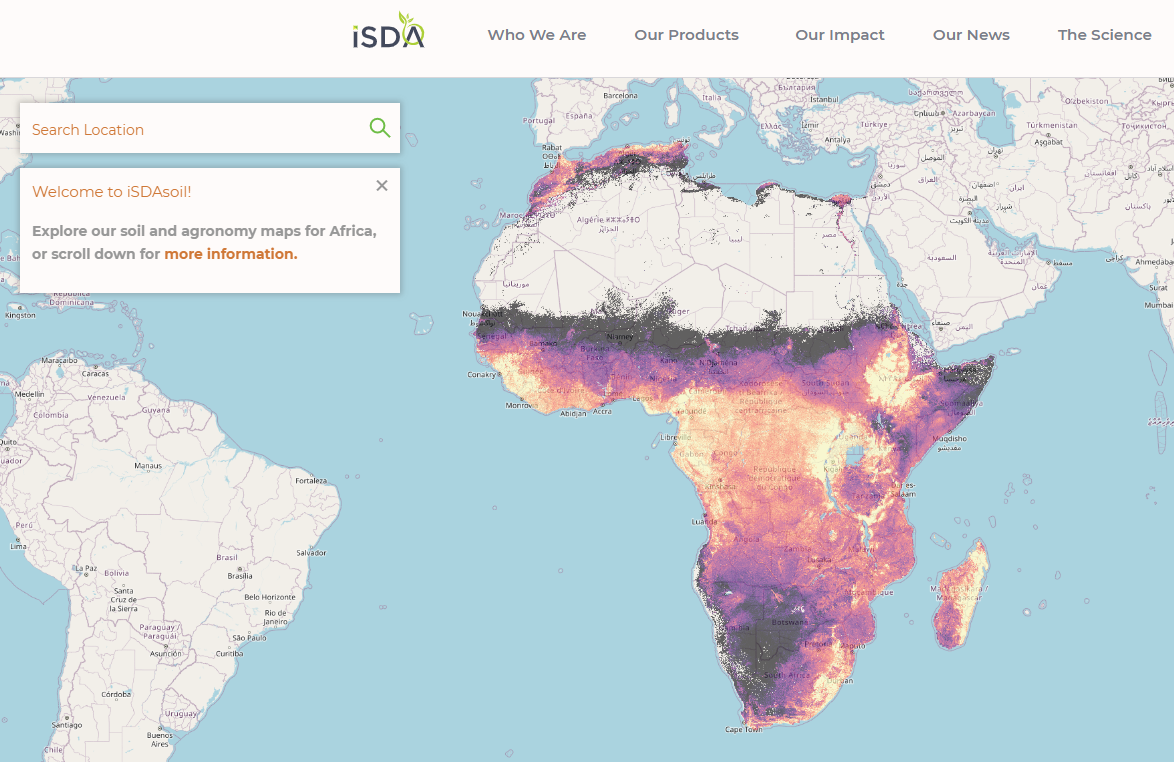Open the Our Products menu
This screenshot has width=1174, height=762.
[x=686, y=35]
